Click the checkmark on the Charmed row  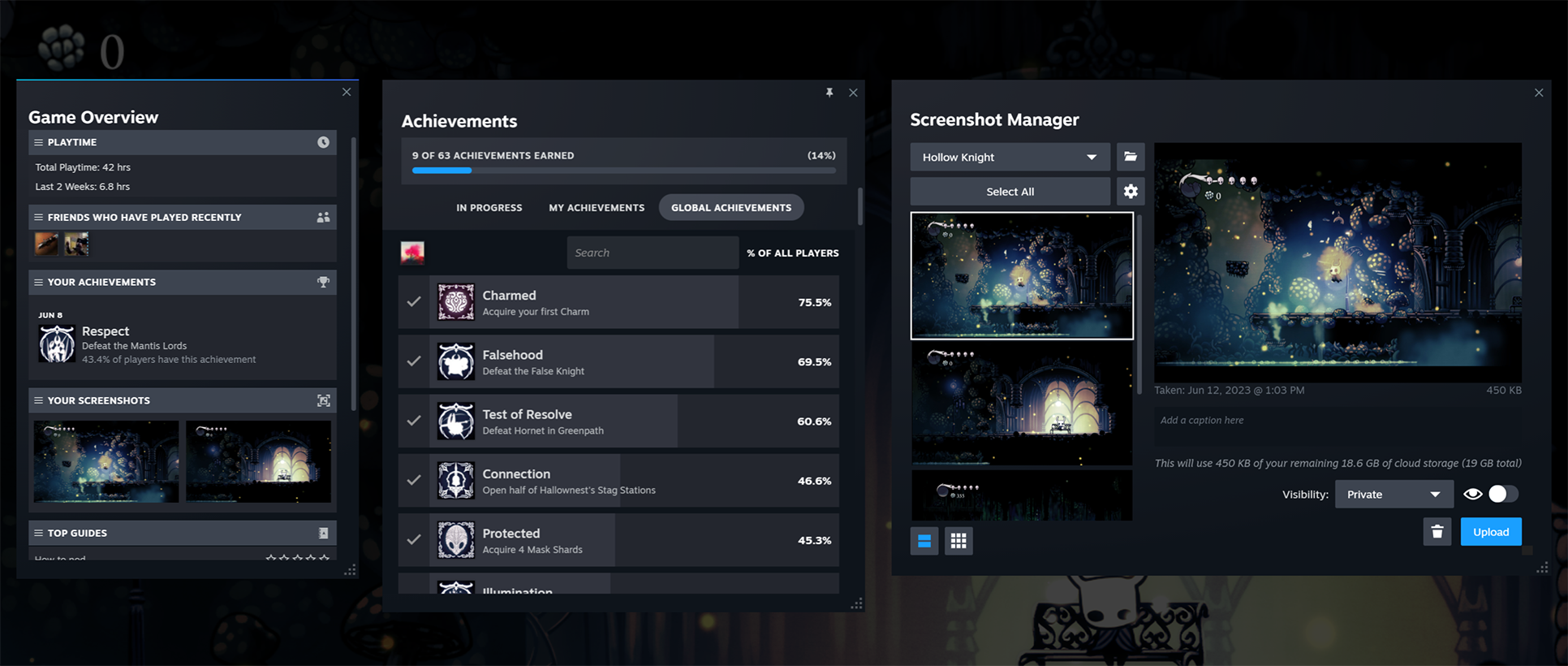(x=414, y=302)
